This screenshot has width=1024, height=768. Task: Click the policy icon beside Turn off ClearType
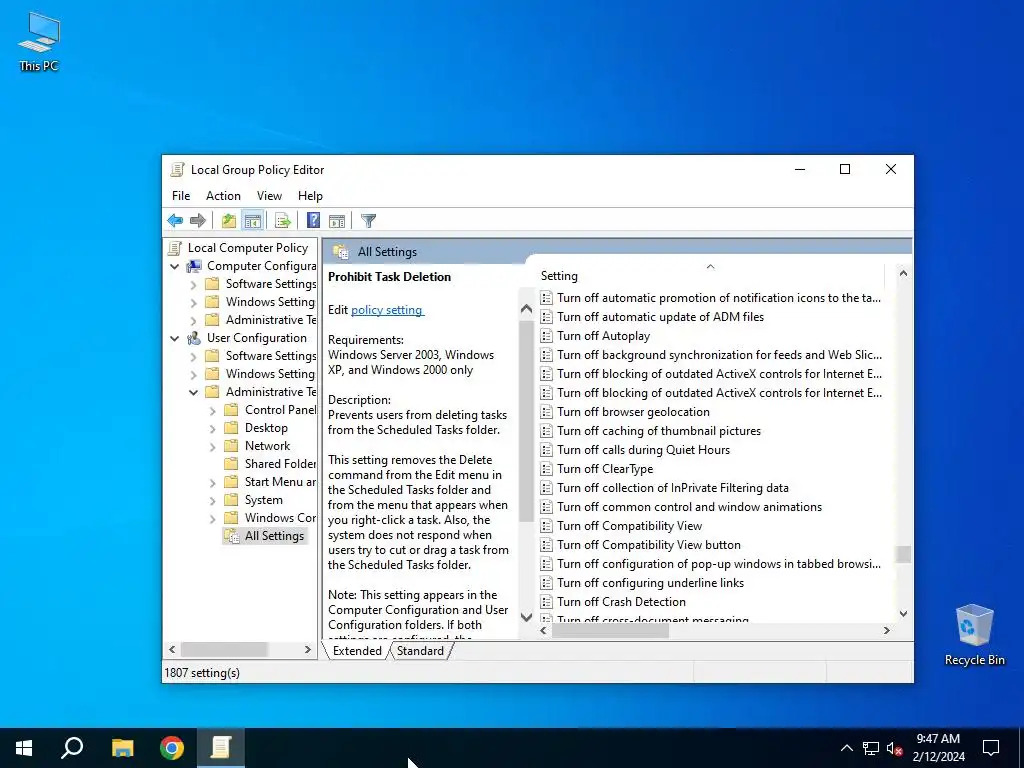547,469
